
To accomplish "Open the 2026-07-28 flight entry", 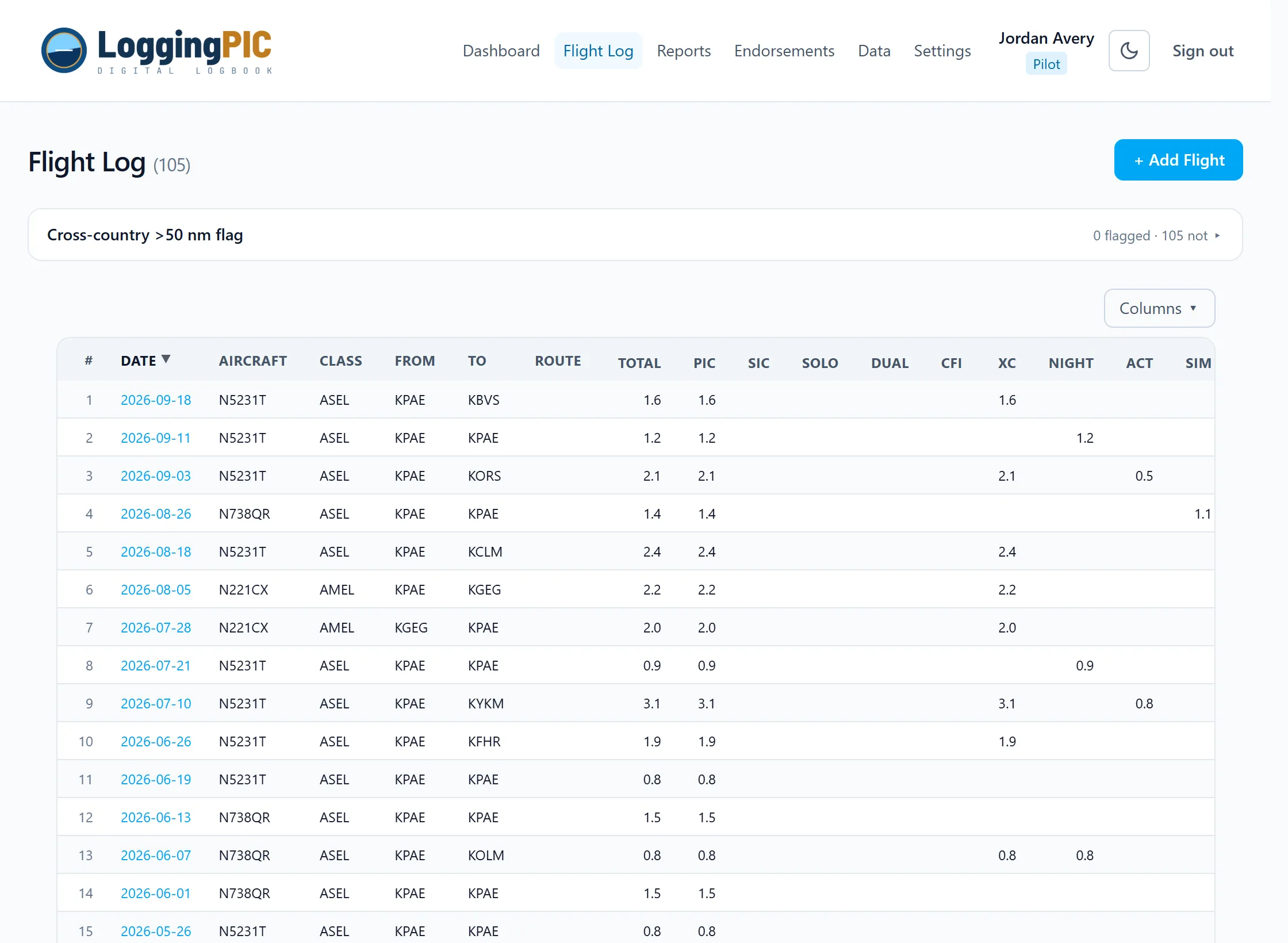I will pos(156,627).
